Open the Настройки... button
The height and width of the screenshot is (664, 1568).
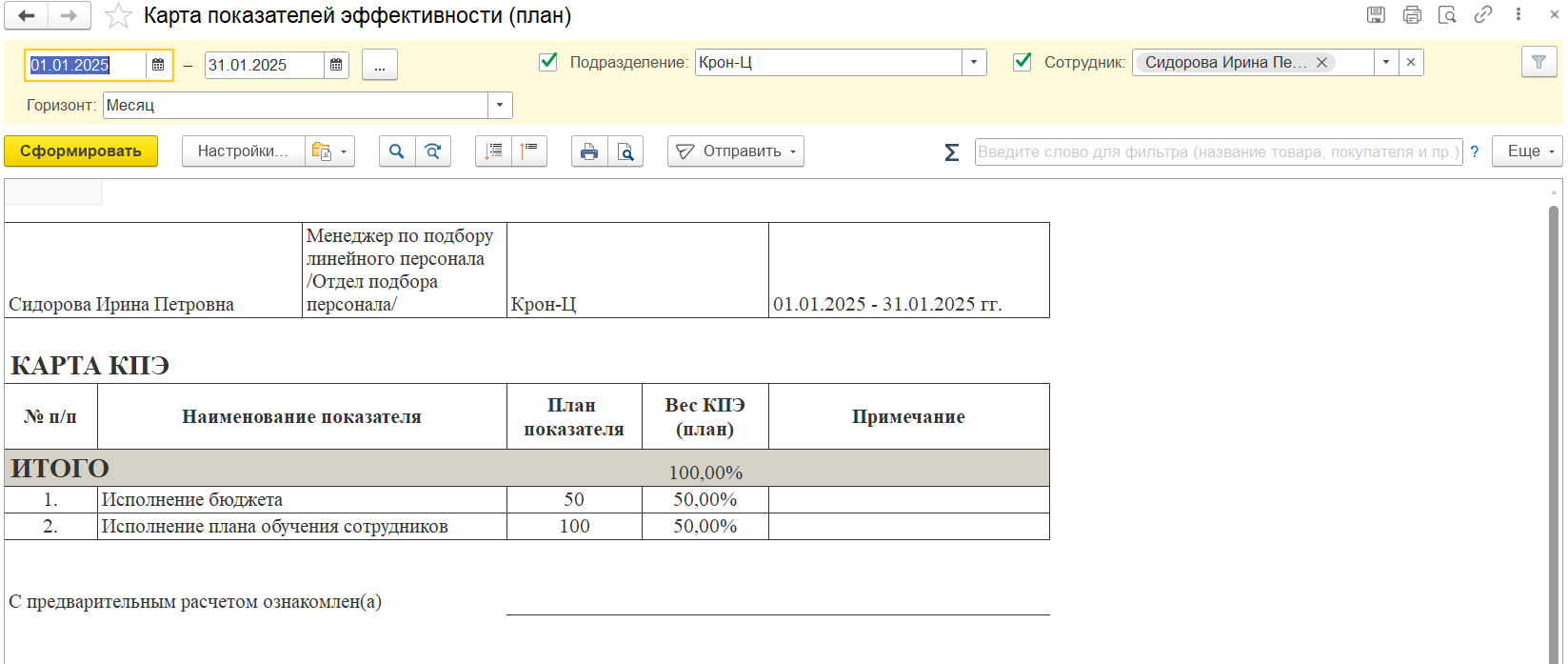[243, 151]
